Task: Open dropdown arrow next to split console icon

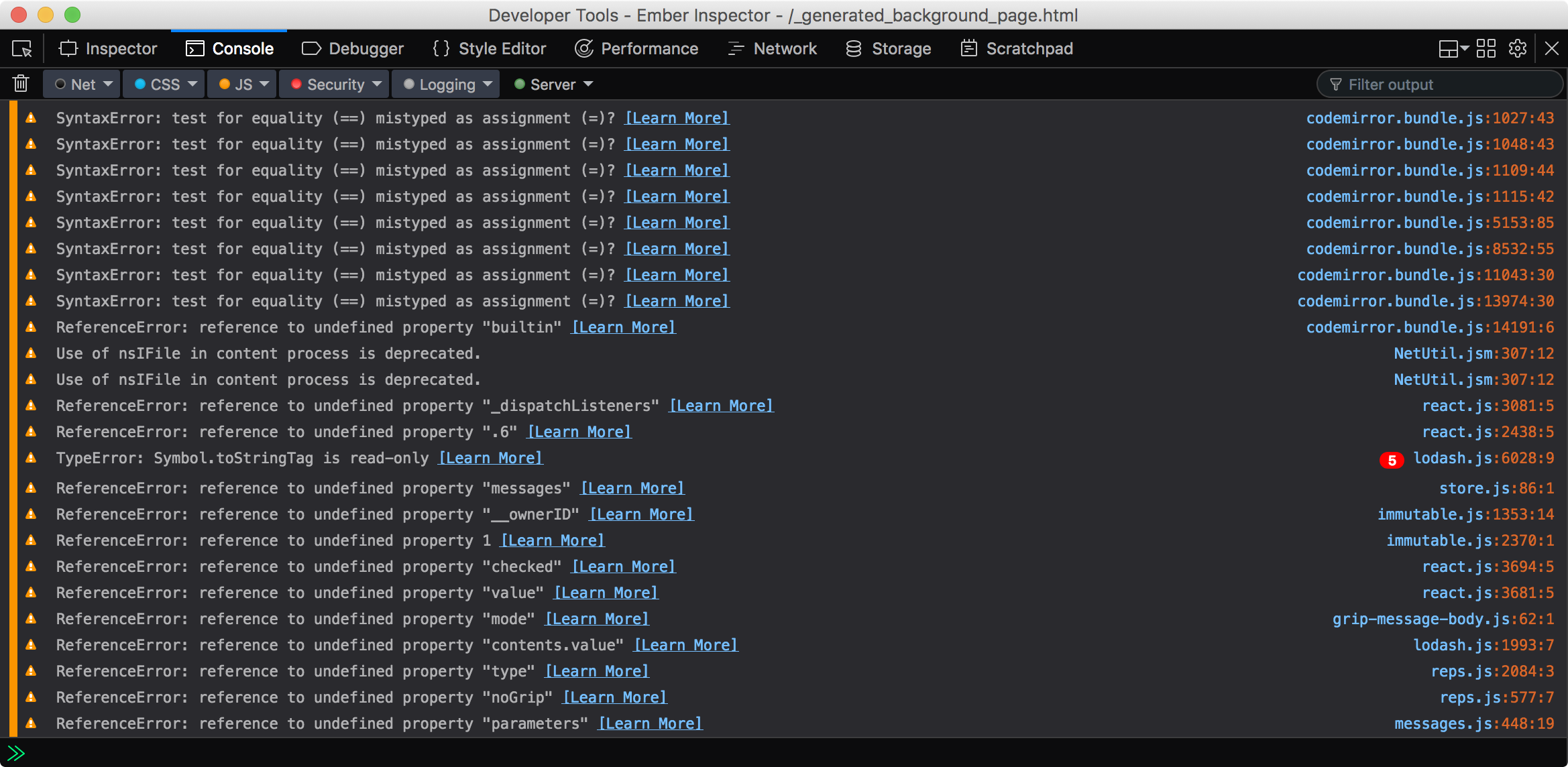Action: click(1465, 49)
